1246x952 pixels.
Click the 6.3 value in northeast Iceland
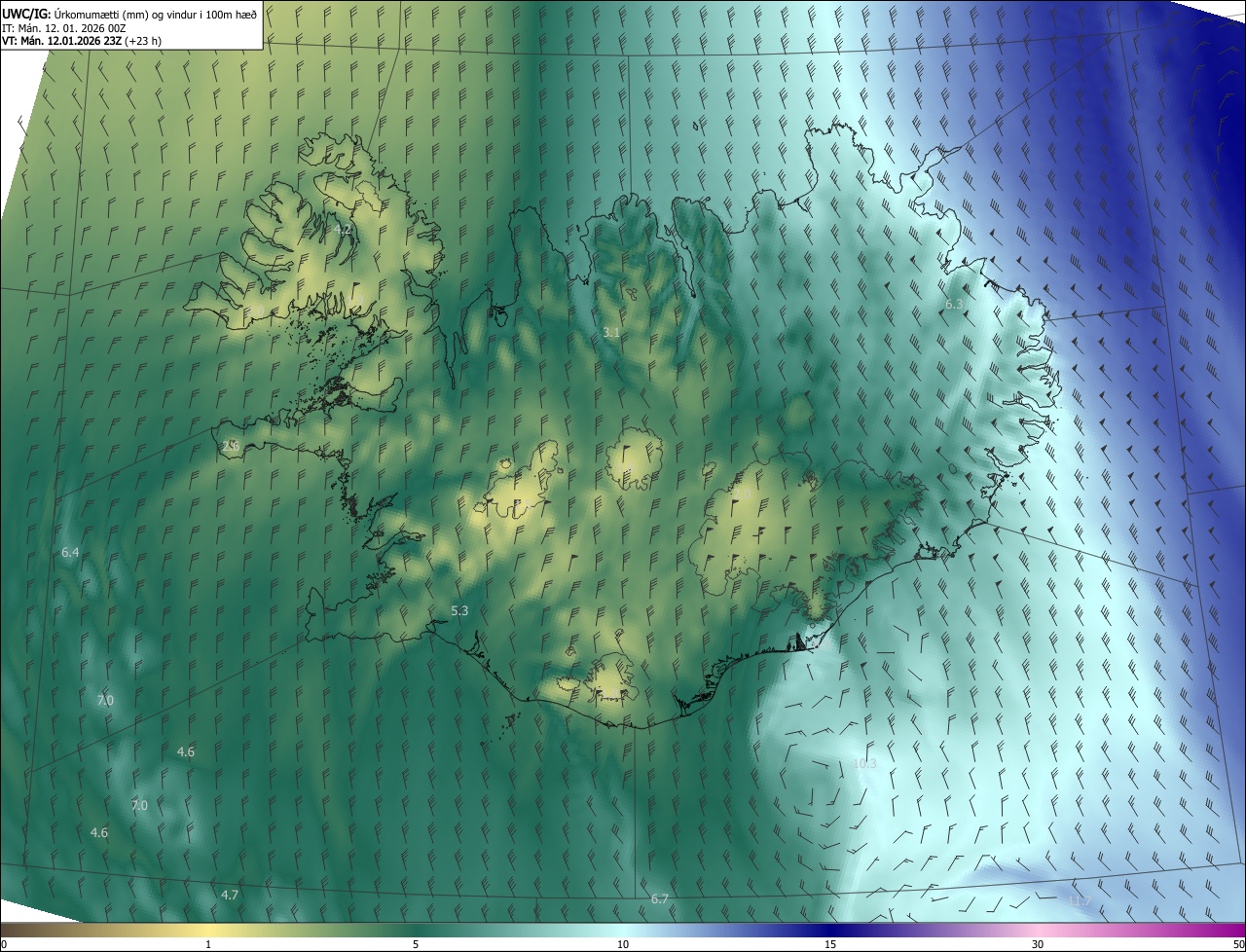(x=954, y=305)
